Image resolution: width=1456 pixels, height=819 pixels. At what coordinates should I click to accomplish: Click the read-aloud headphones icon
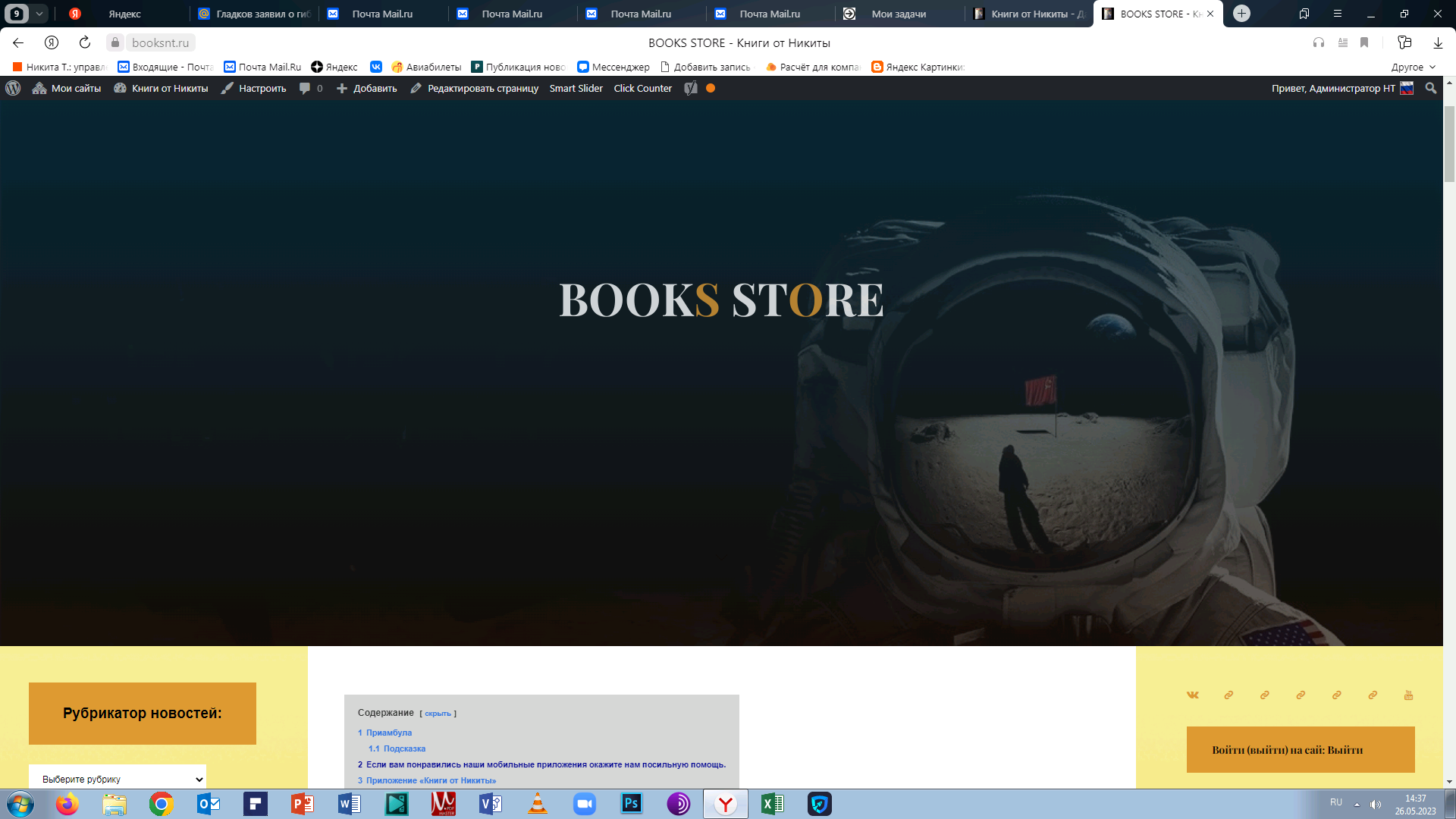click(1319, 42)
